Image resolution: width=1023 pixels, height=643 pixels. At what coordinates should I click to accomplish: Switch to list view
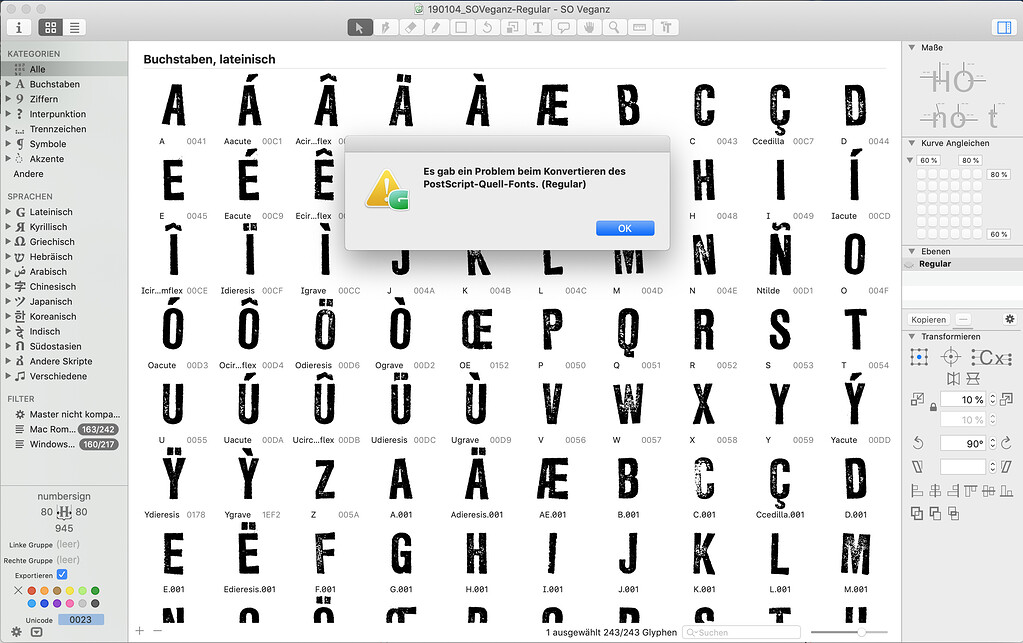(x=75, y=27)
